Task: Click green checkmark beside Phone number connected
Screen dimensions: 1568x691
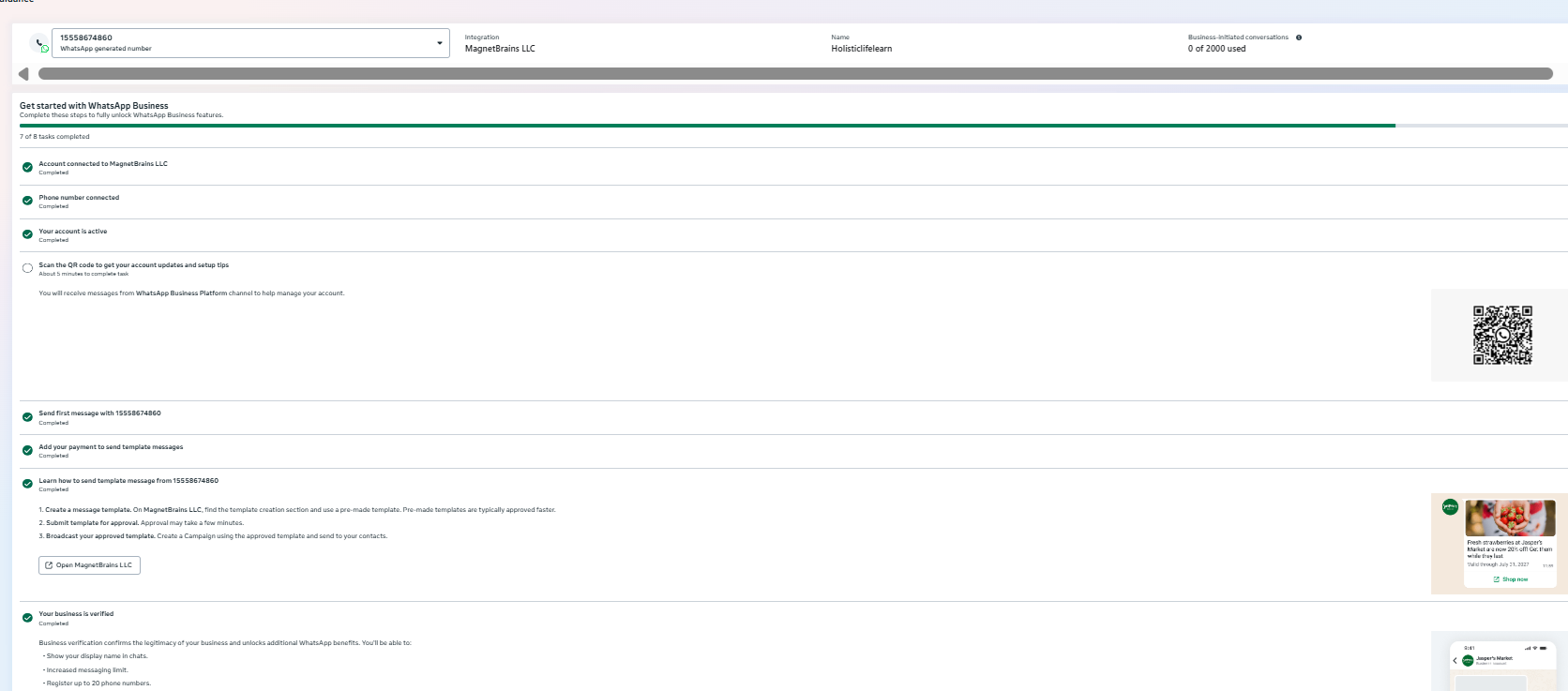Action: tap(27, 201)
